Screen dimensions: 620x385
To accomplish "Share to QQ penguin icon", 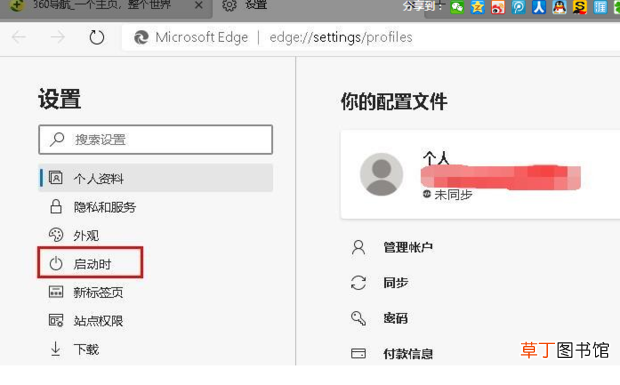I will (559, 7).
